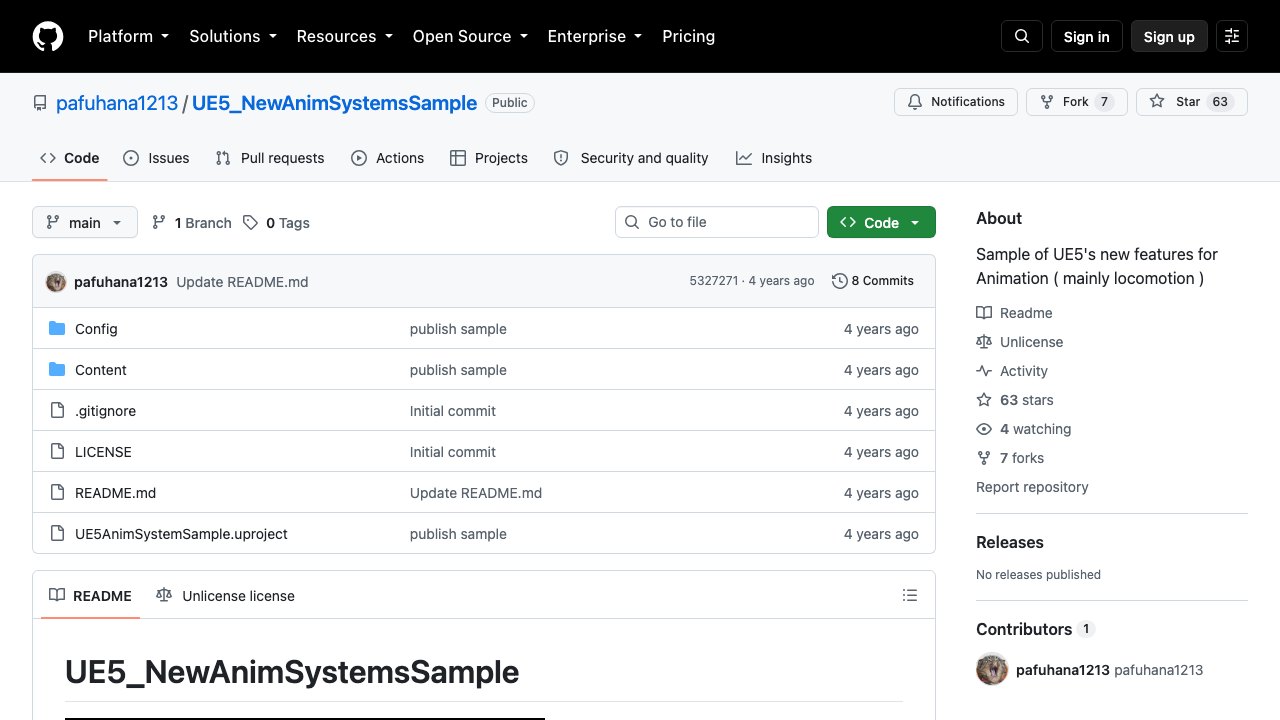
Task: Click the pulse icon next to Activity
Action: 984,371
